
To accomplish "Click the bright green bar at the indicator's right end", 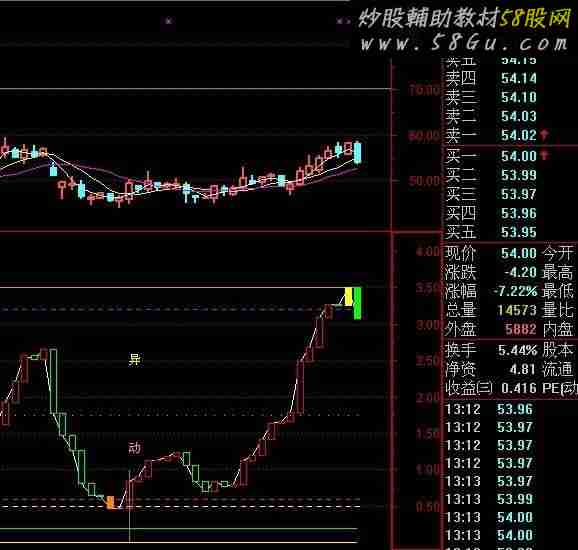I will [357, 303].
